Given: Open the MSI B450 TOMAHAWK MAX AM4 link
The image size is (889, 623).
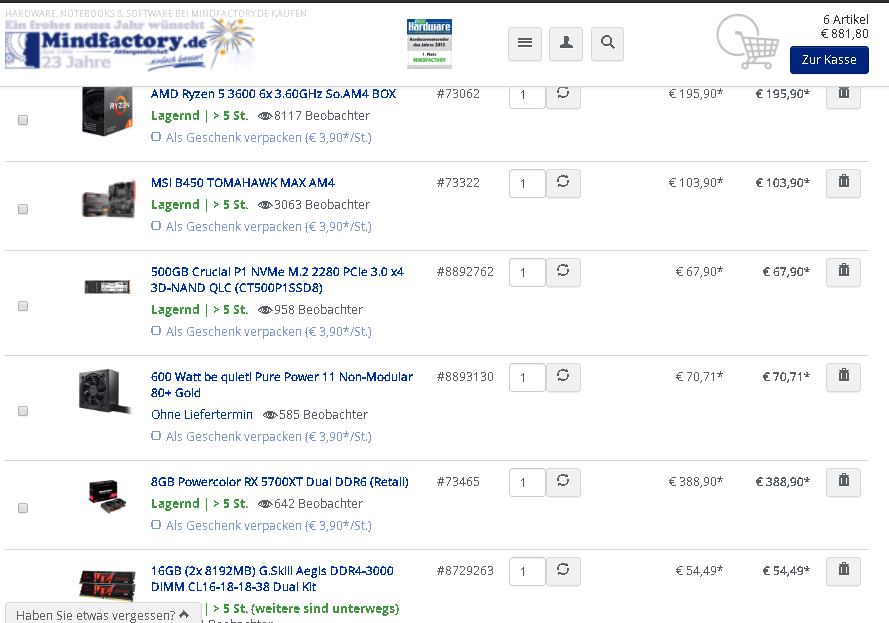Looking at the screenshot, I should click(243, 183).
